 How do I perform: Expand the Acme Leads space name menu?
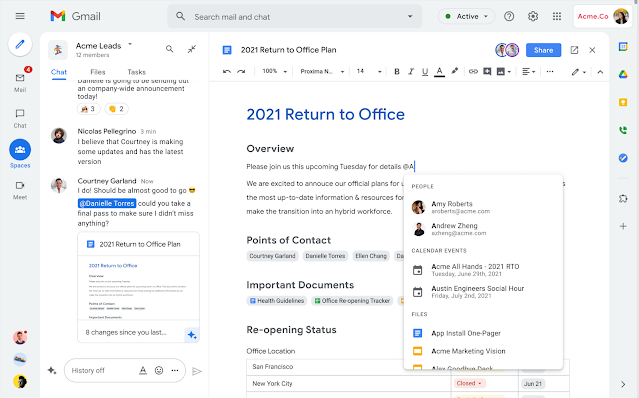(x=130, y=44)
